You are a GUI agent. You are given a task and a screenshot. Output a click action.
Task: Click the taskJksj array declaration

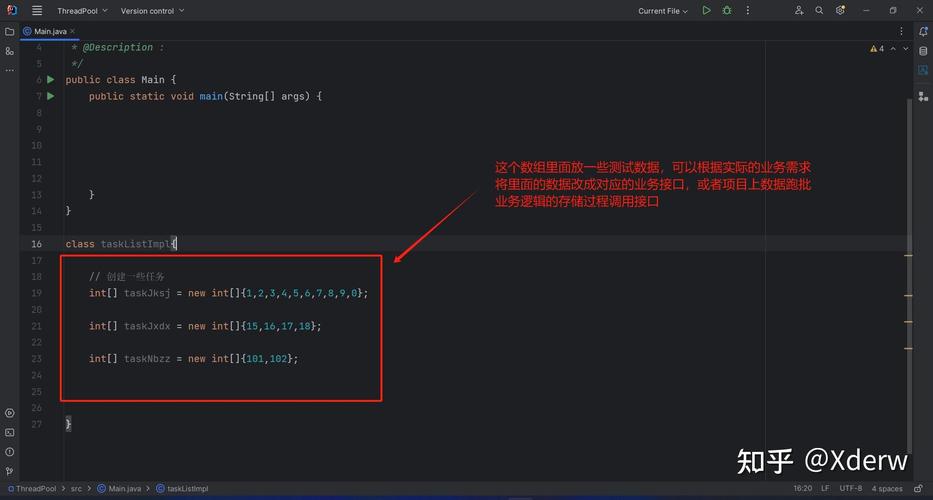[228, 293]
